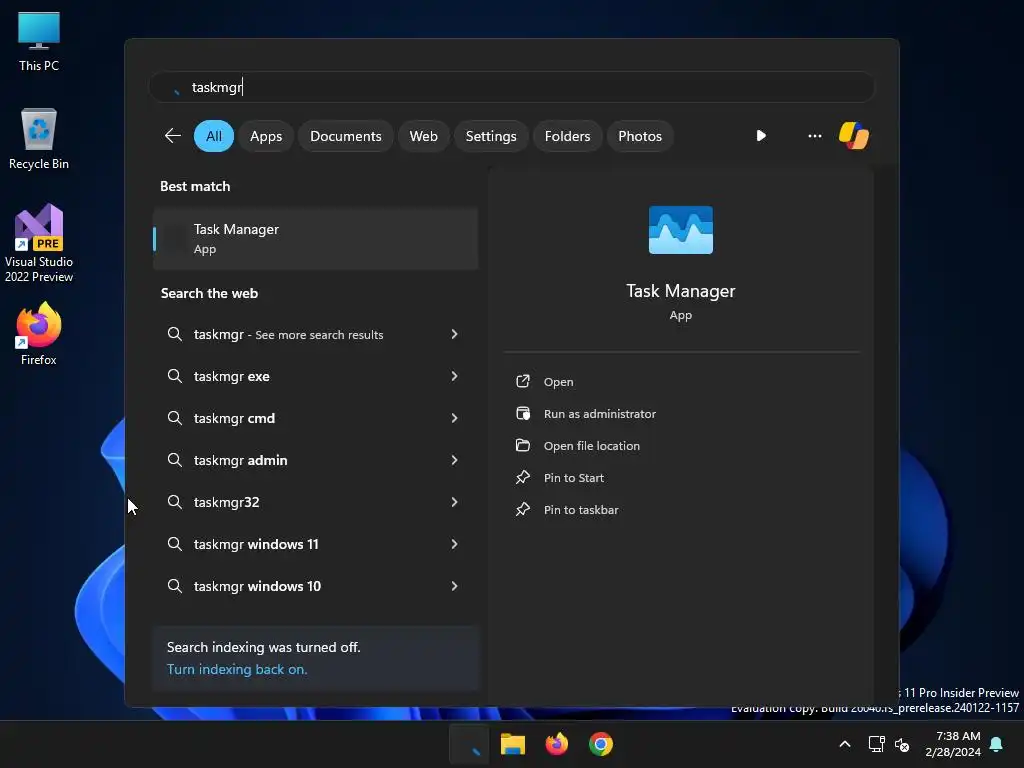This screenshot has height=768, width=1024.
Task: Launch Firefox from the taskbar
Action: (556, 744)
